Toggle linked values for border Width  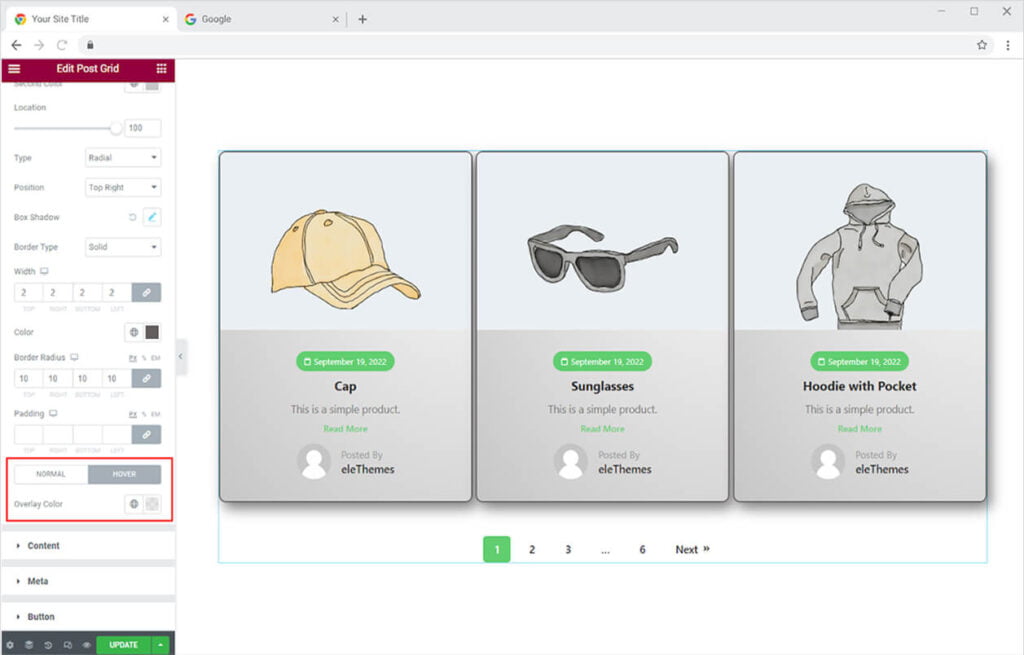point(146,293)
